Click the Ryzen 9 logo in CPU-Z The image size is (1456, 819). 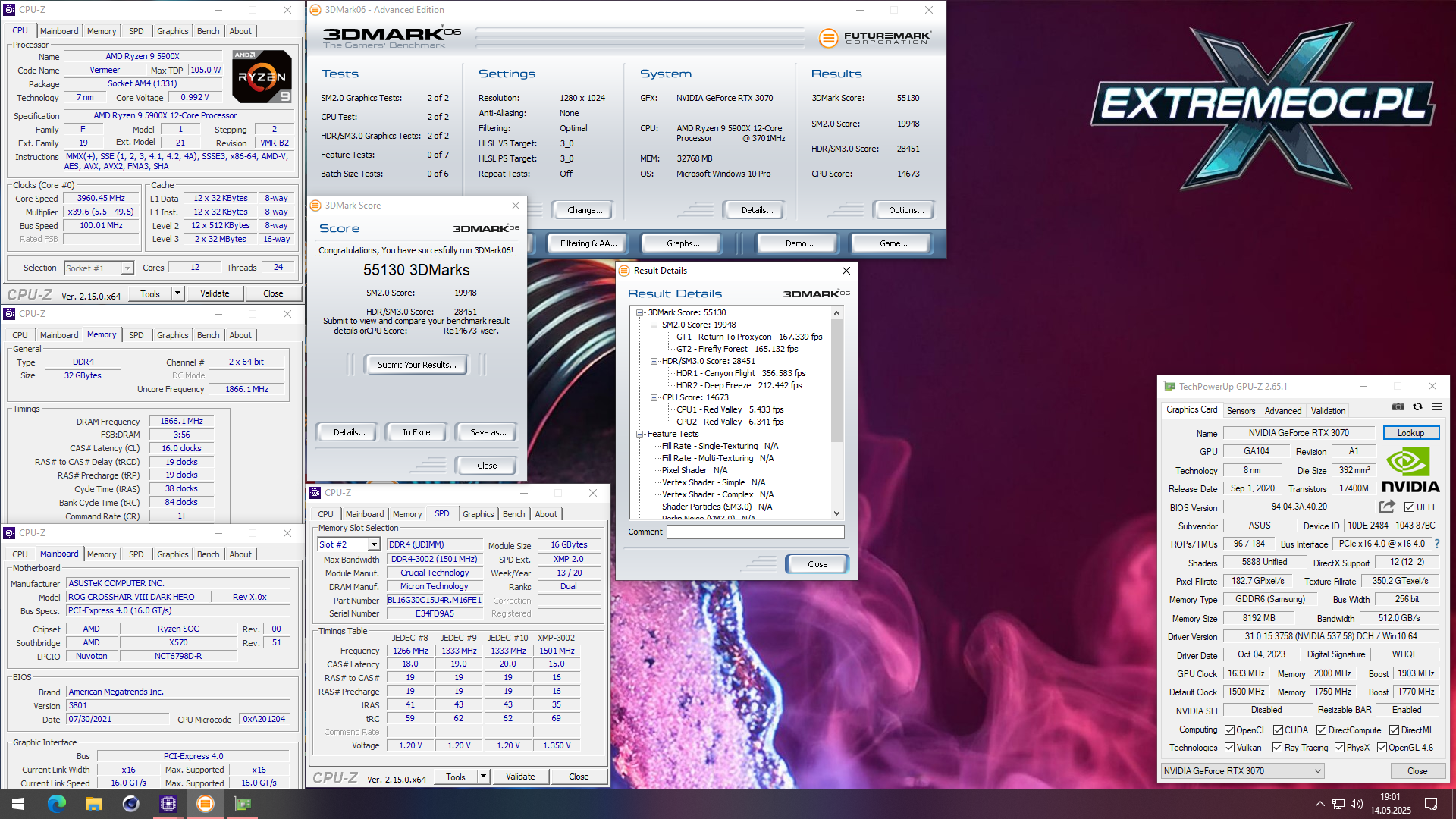pos(262,77)
